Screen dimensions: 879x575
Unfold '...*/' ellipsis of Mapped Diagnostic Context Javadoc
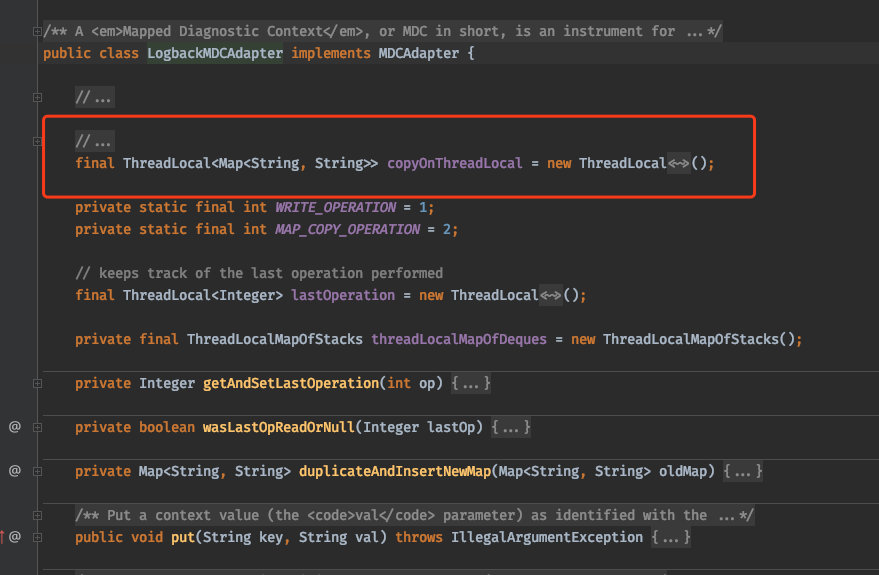704,31
